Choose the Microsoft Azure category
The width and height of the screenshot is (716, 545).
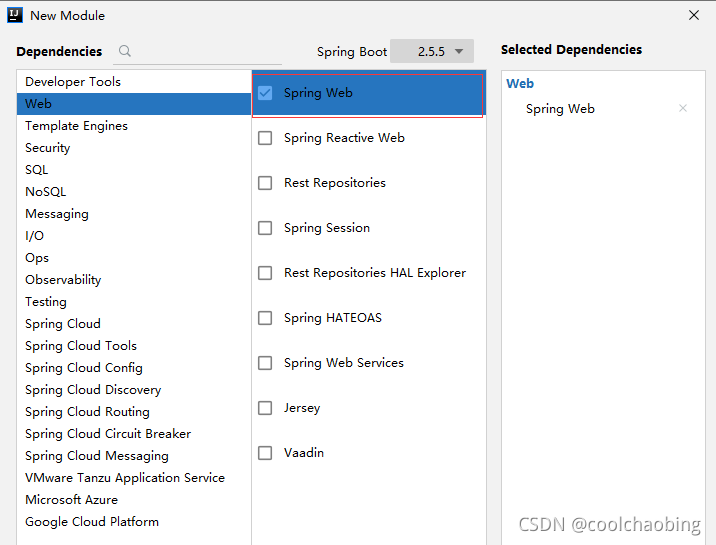point(134,500)
